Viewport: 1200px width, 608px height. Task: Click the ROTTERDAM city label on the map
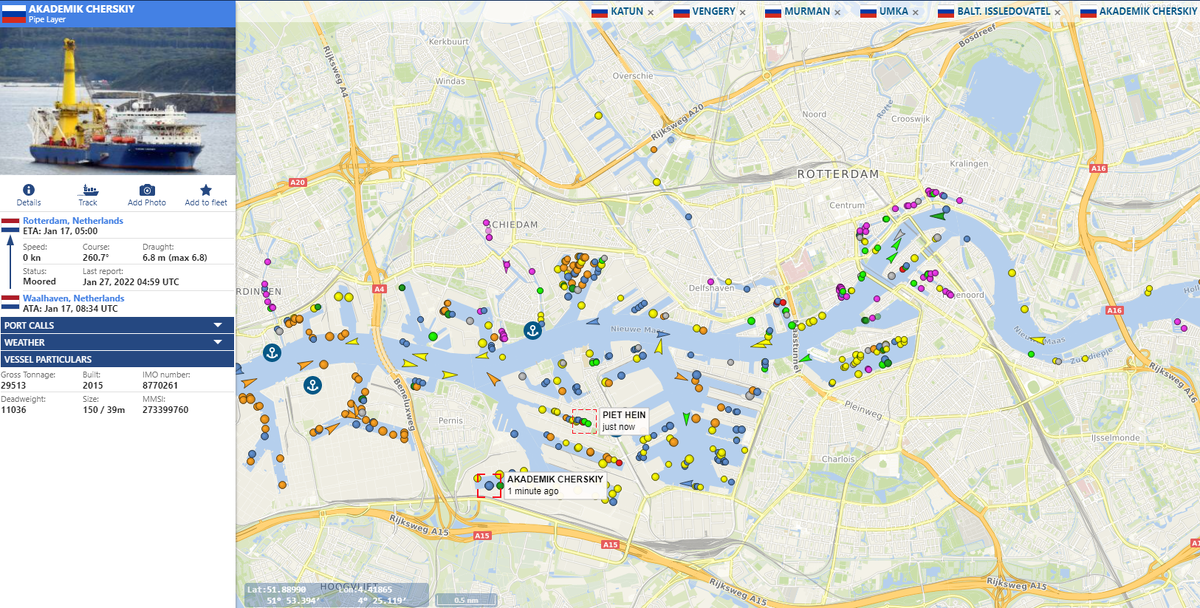[837, 174]
